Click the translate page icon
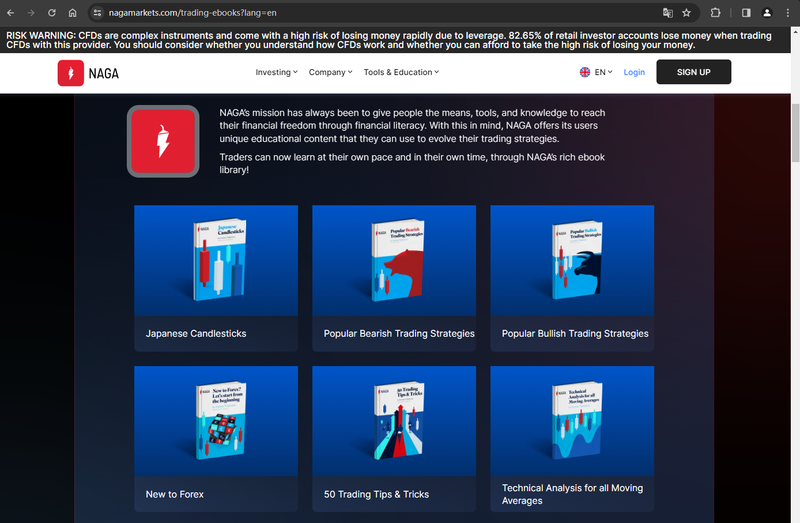The width and height of the screenshot is (800, 523). pos(667,13)
